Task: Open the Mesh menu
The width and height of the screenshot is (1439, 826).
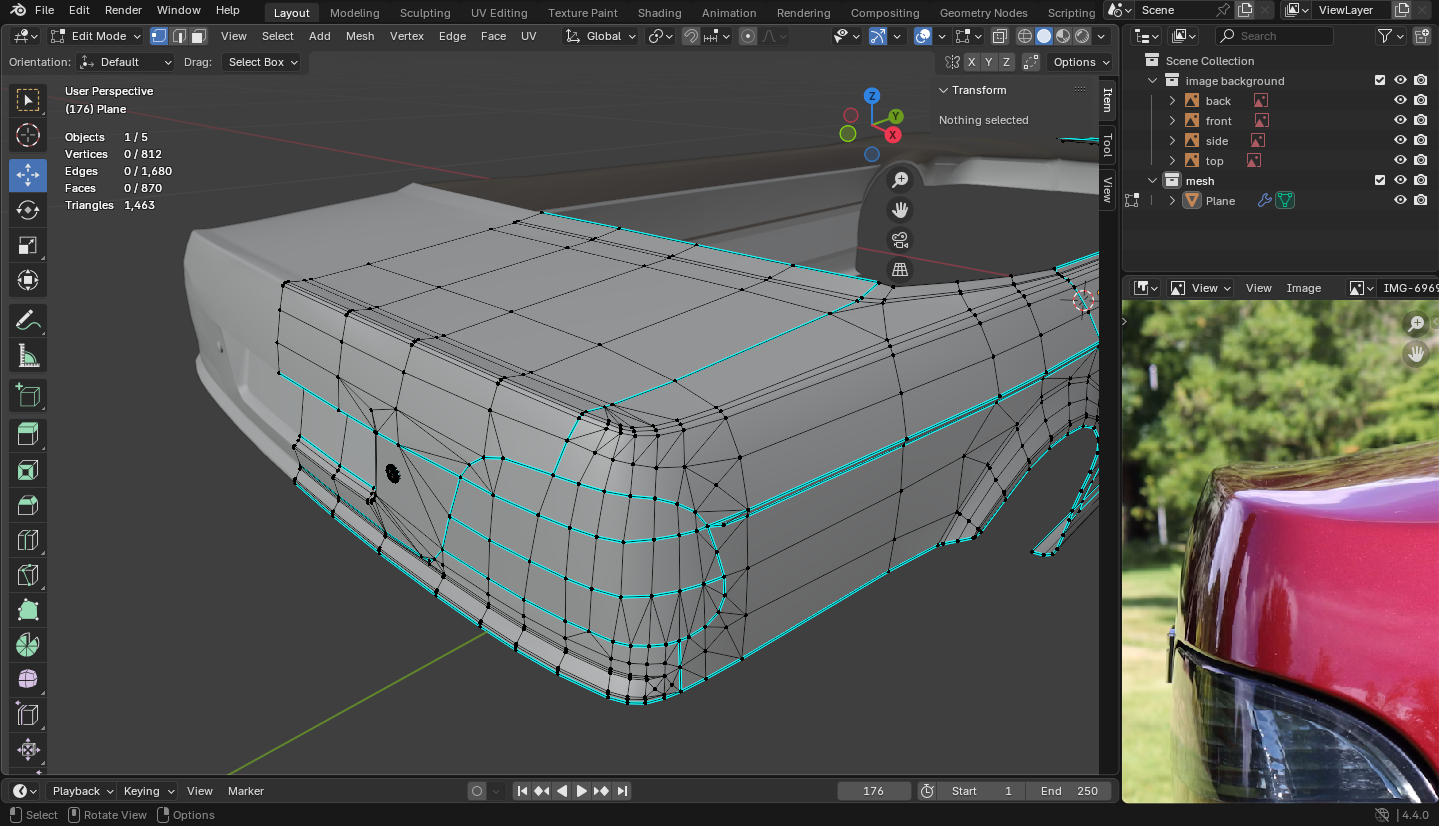Action: 360,36
